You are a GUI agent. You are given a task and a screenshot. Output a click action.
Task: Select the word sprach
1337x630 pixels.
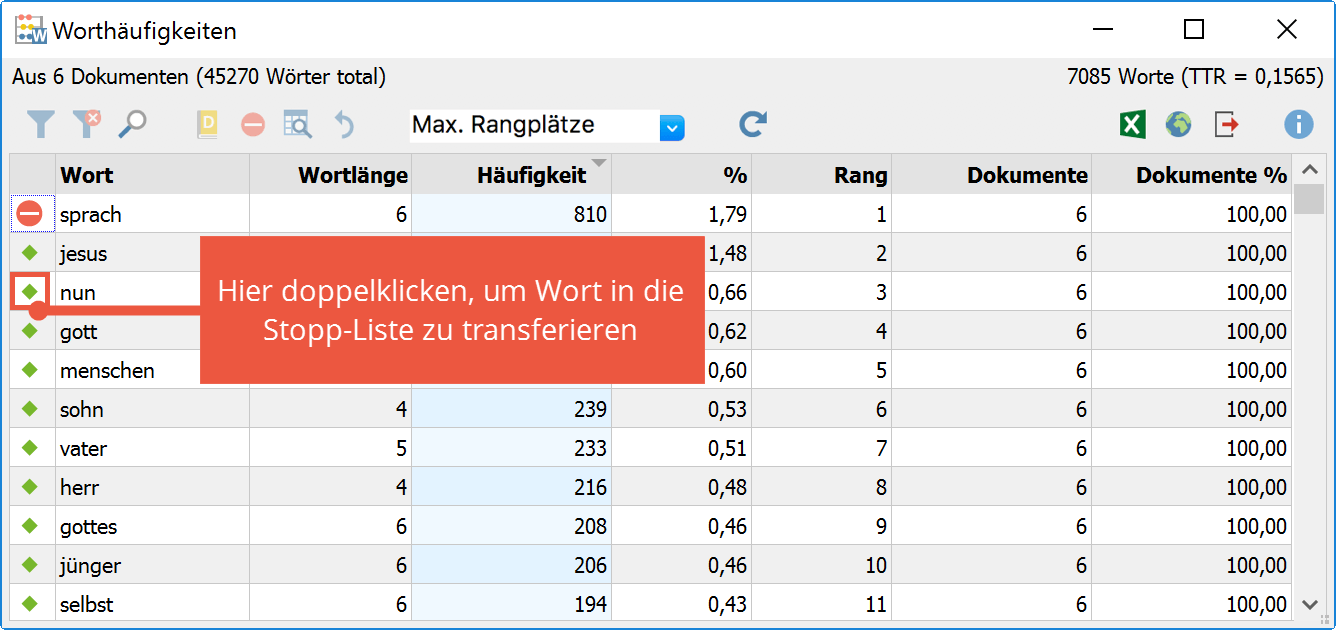[x=91, y=214]
